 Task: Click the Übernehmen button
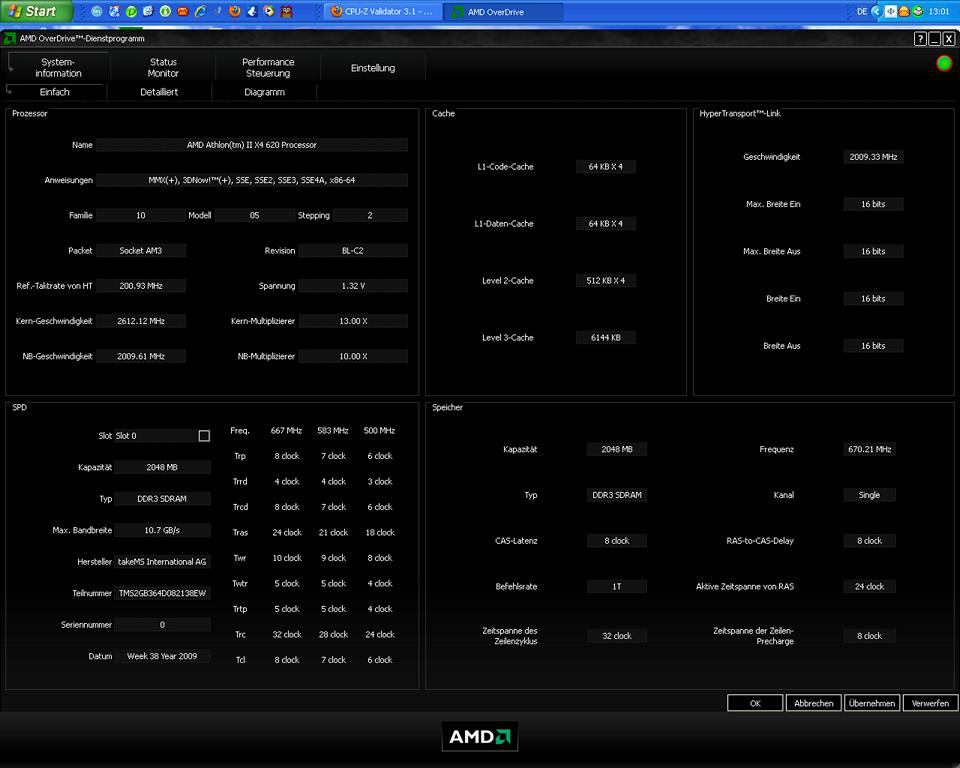(872, 703)
